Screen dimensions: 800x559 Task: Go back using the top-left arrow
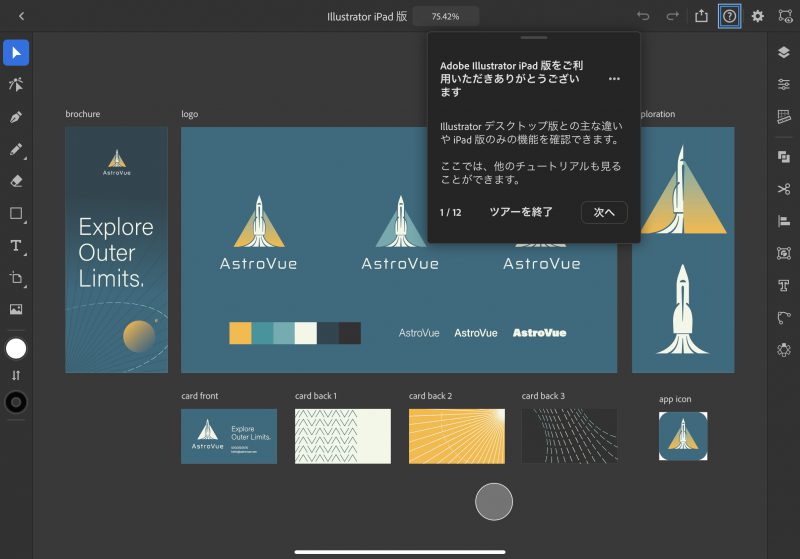click(x=21, y=16)
